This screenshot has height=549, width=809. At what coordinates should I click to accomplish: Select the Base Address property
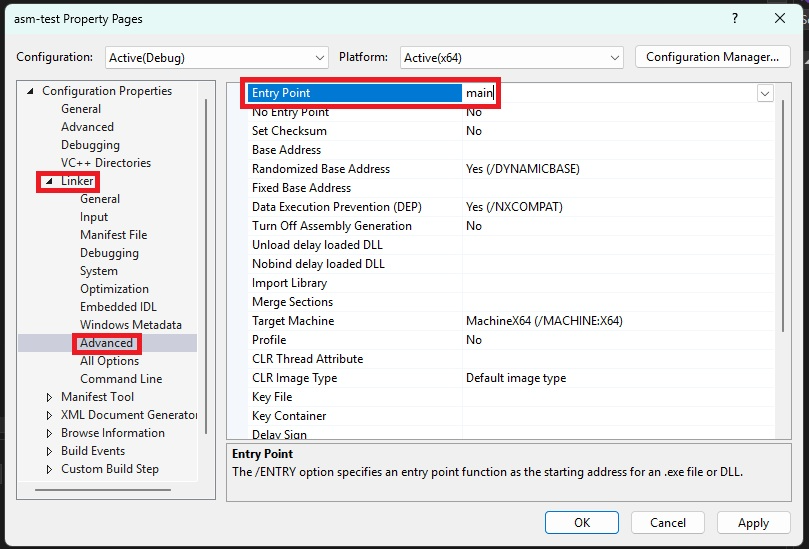point(286,150)
